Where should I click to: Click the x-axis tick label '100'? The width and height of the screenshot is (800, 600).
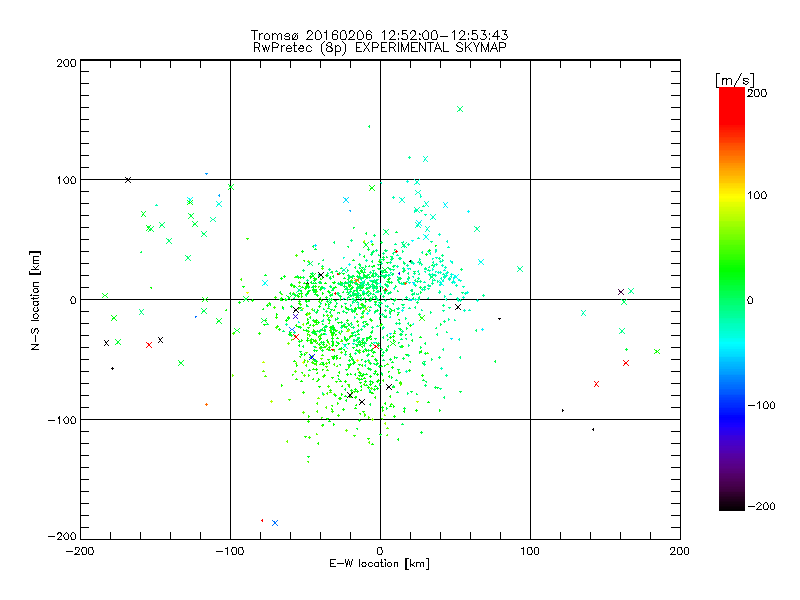point(530,551)
